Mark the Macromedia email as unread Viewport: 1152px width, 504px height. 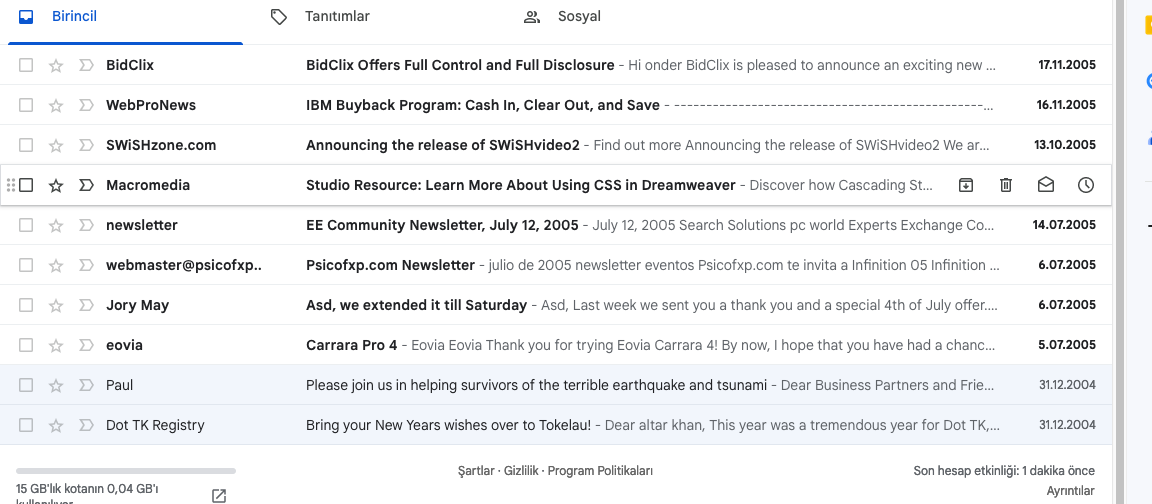point(1045,185)
